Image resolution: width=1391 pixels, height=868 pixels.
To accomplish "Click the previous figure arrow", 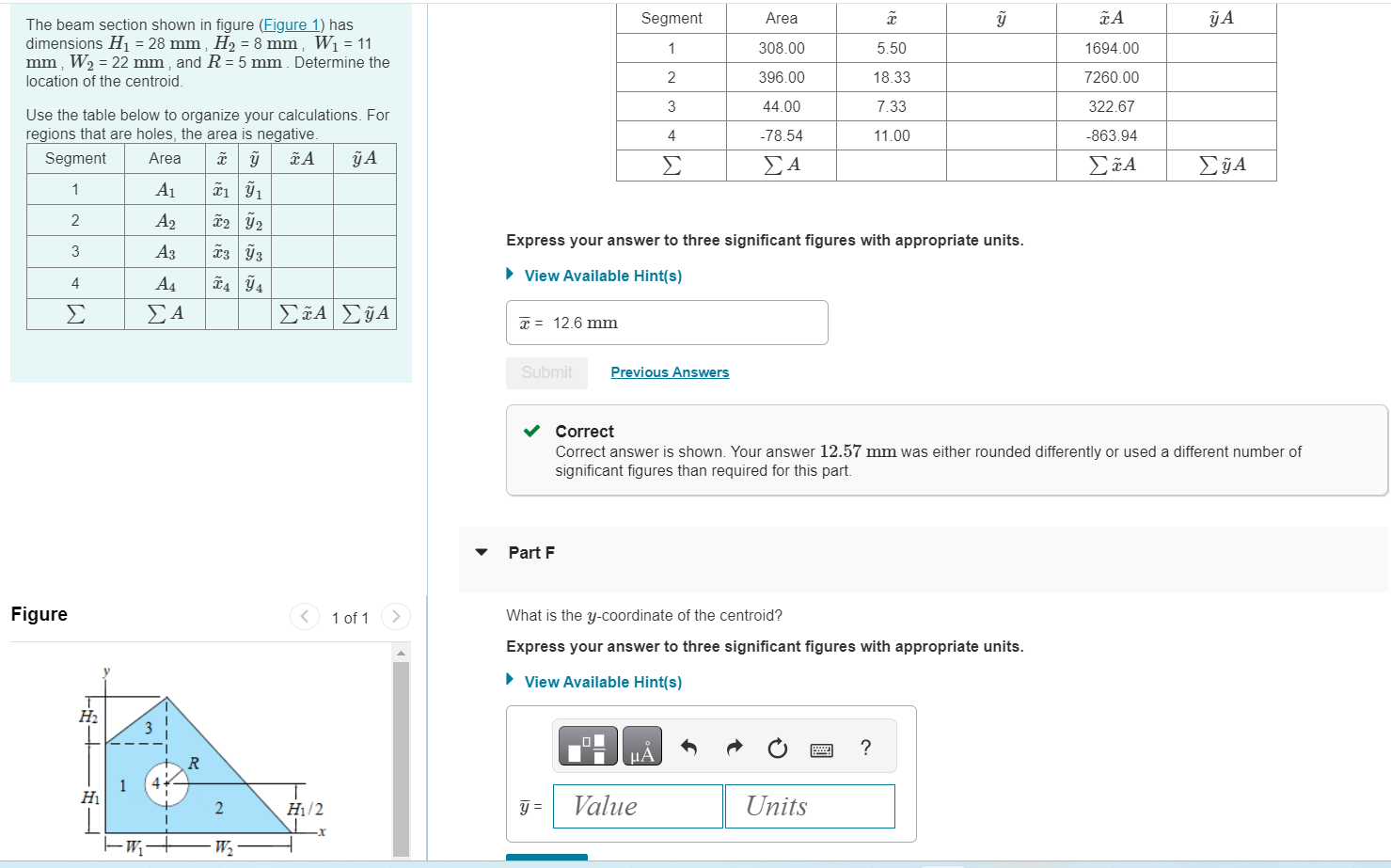I will point(304,616).
